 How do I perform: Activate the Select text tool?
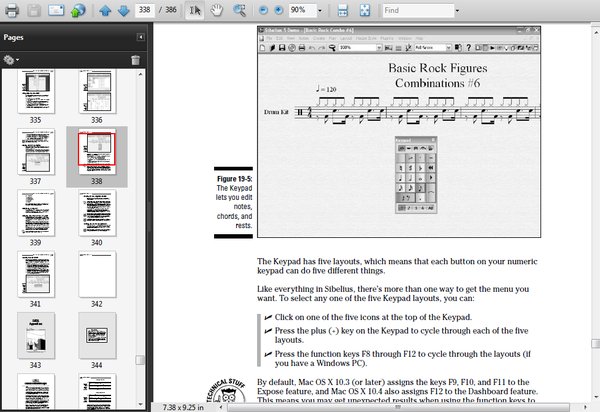point(194,10)
